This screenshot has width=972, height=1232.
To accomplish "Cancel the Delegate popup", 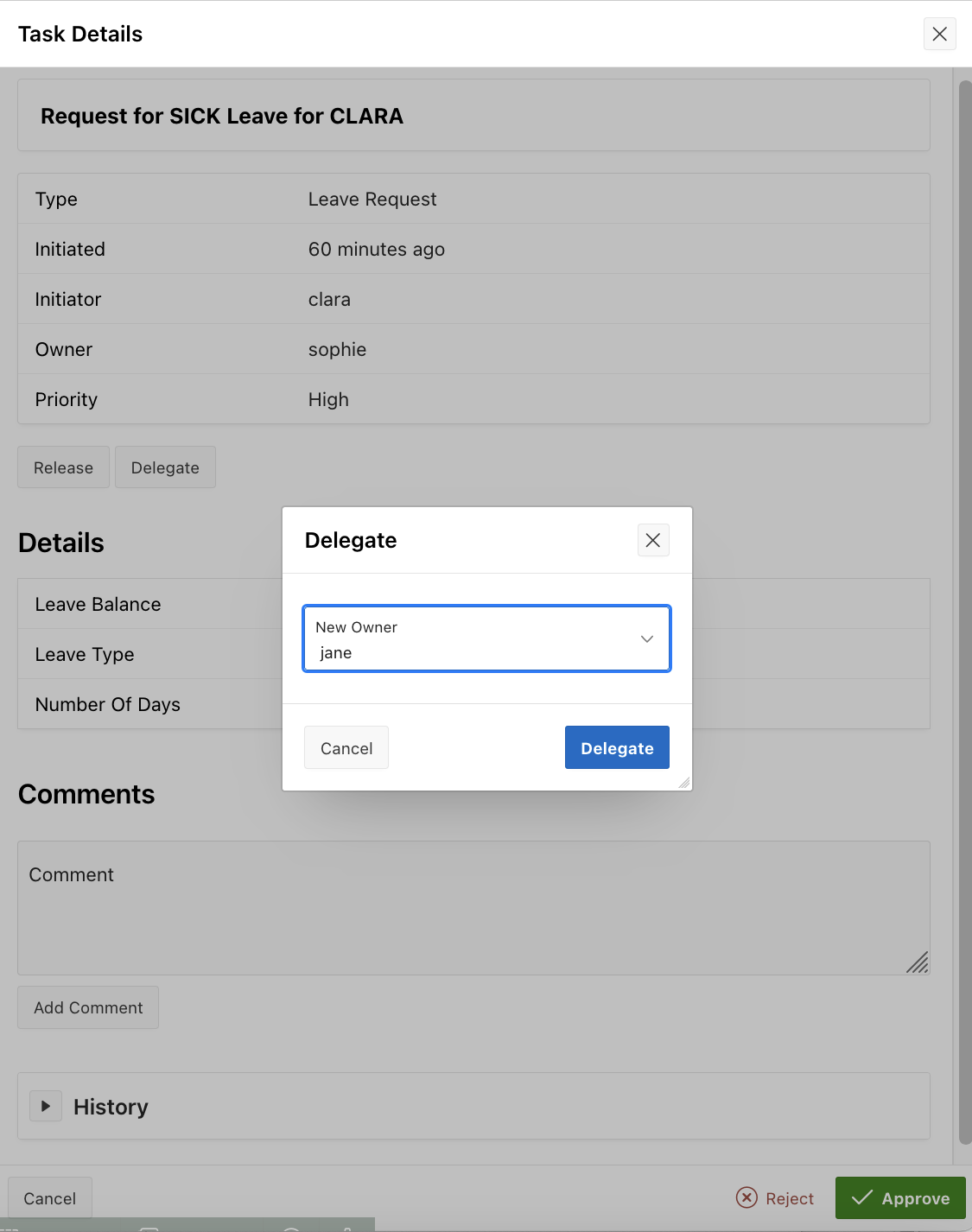I will point(346,747).
